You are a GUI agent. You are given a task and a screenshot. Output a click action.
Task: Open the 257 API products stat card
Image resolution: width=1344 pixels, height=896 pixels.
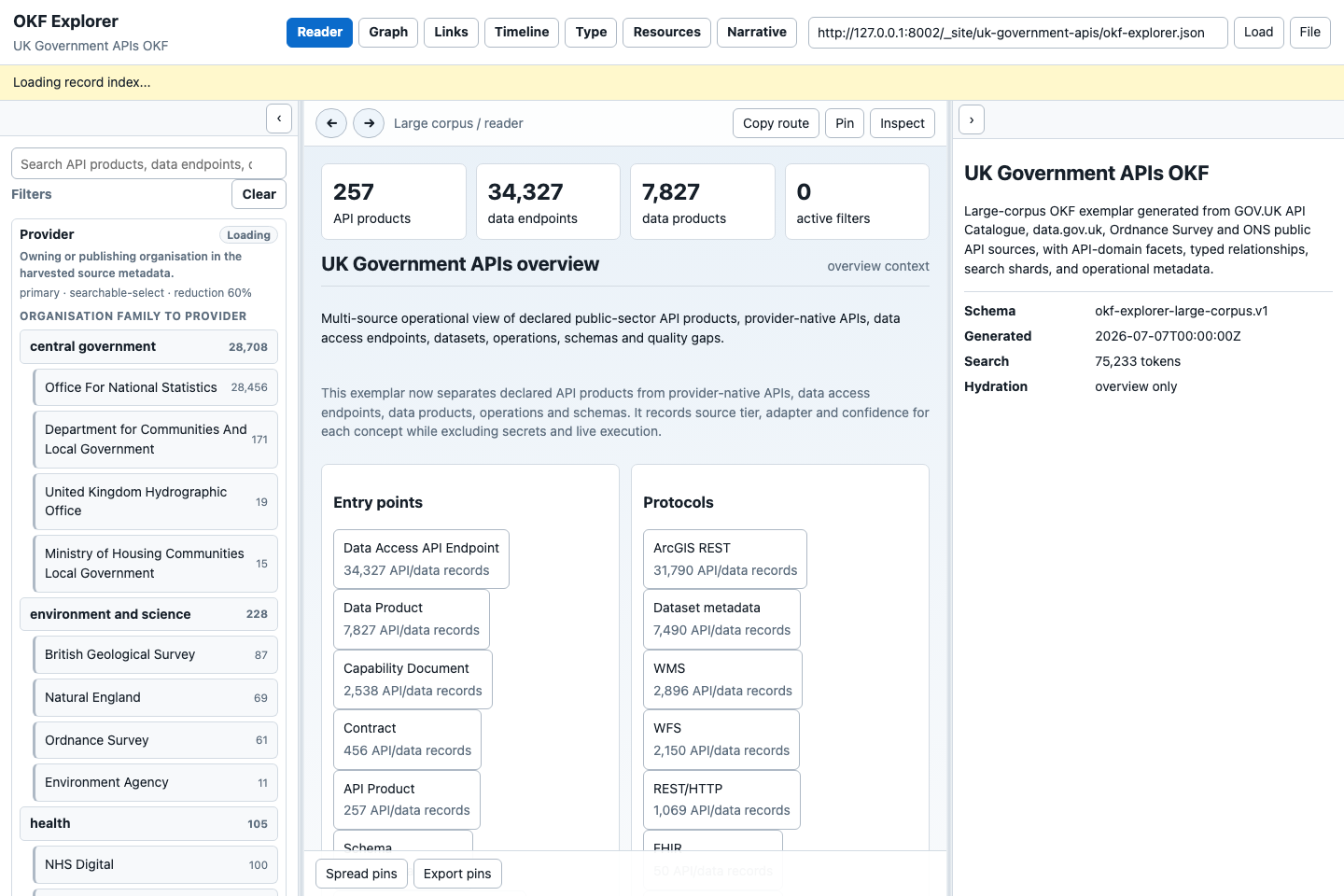coord(394,202)
